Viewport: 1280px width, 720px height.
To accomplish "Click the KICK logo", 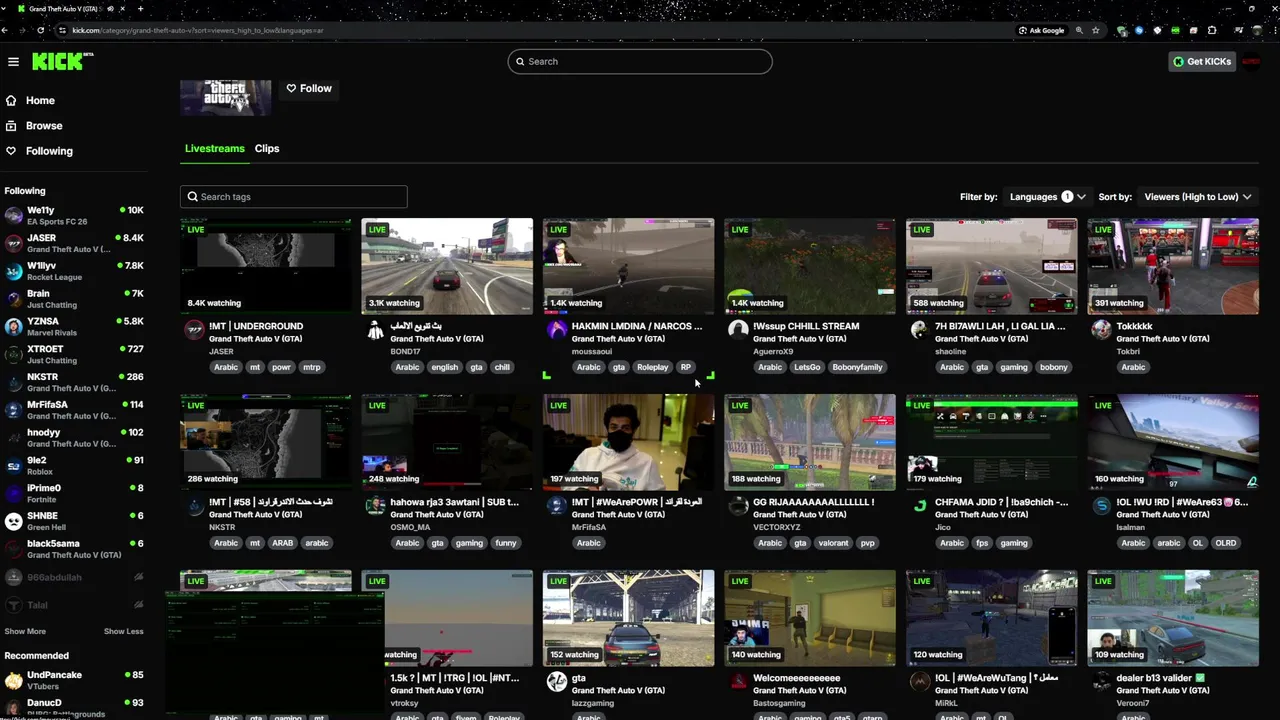I will click(x=62, y=61).
